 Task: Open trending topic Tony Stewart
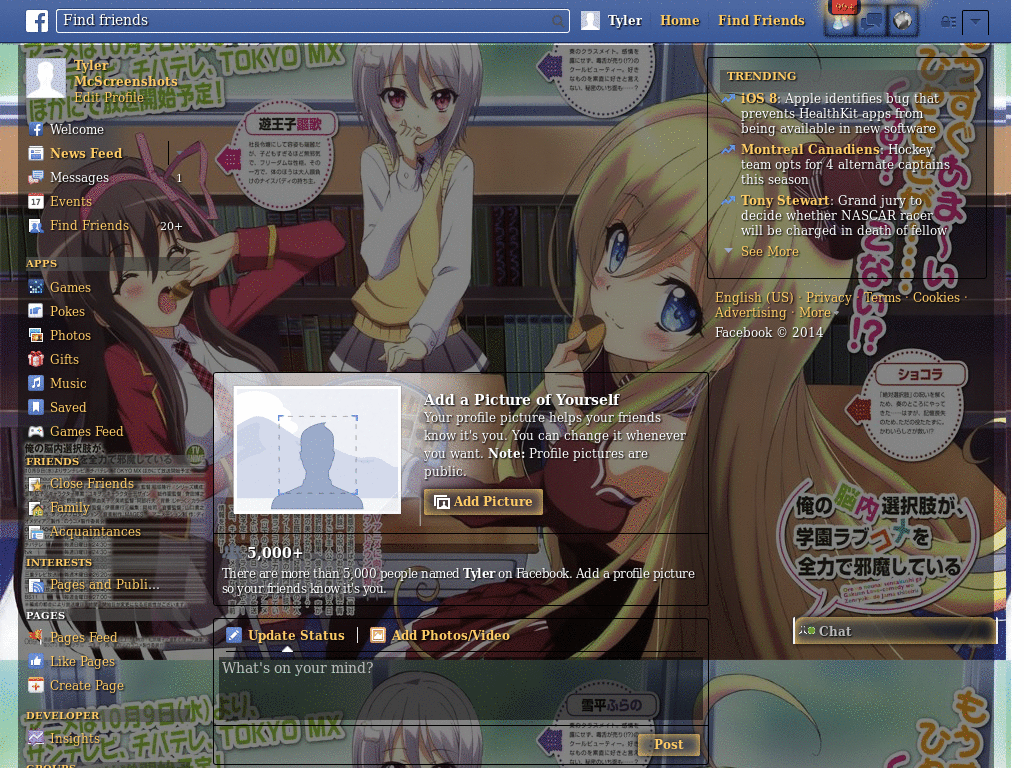[785, 200]
